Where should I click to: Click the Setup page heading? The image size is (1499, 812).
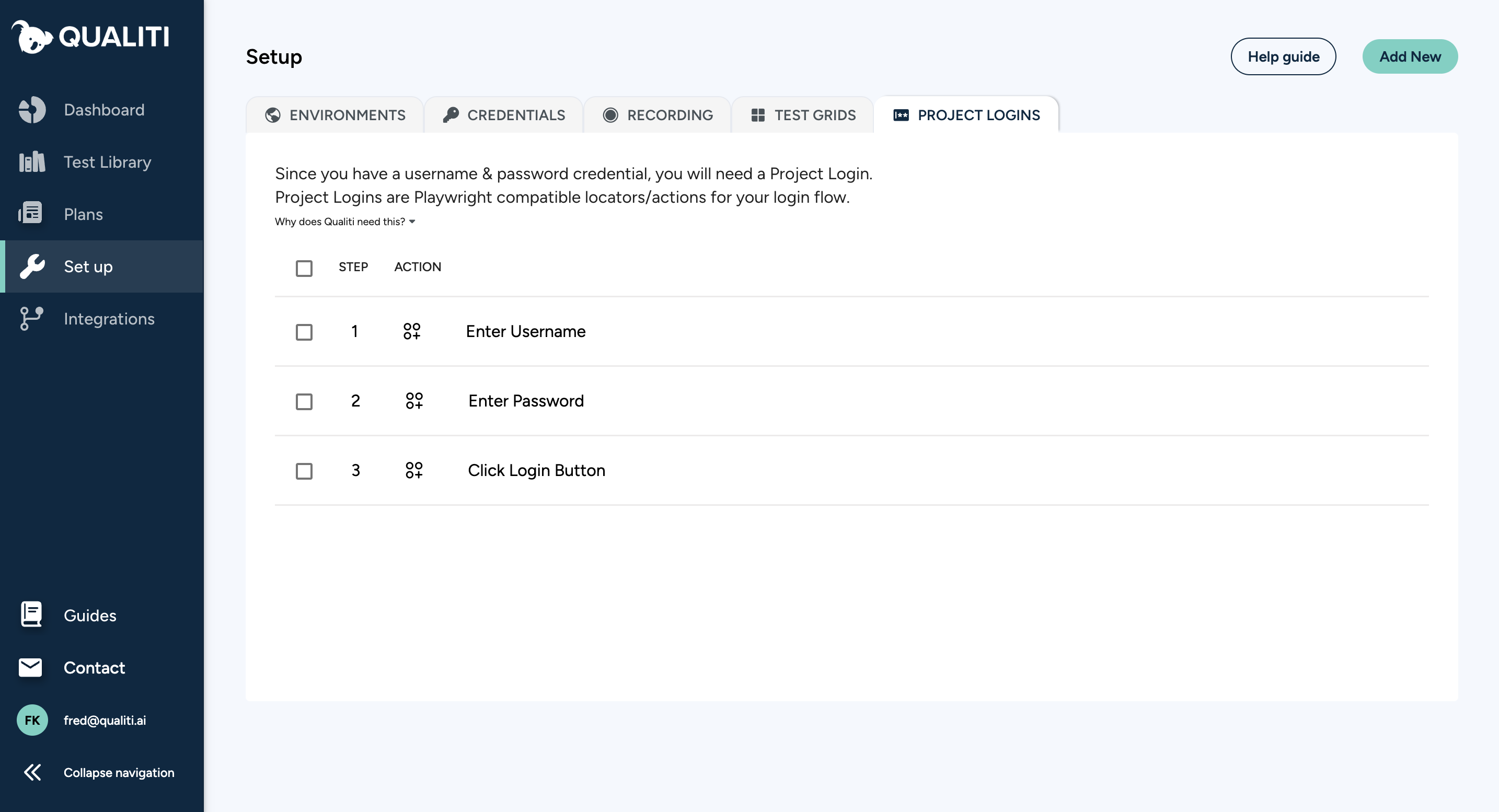273,56
